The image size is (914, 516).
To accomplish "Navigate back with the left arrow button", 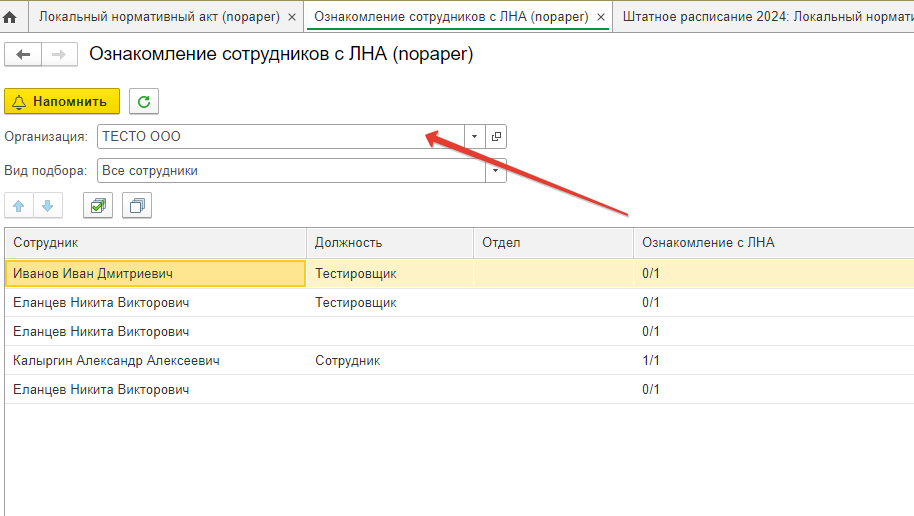I will coord(23,55).
